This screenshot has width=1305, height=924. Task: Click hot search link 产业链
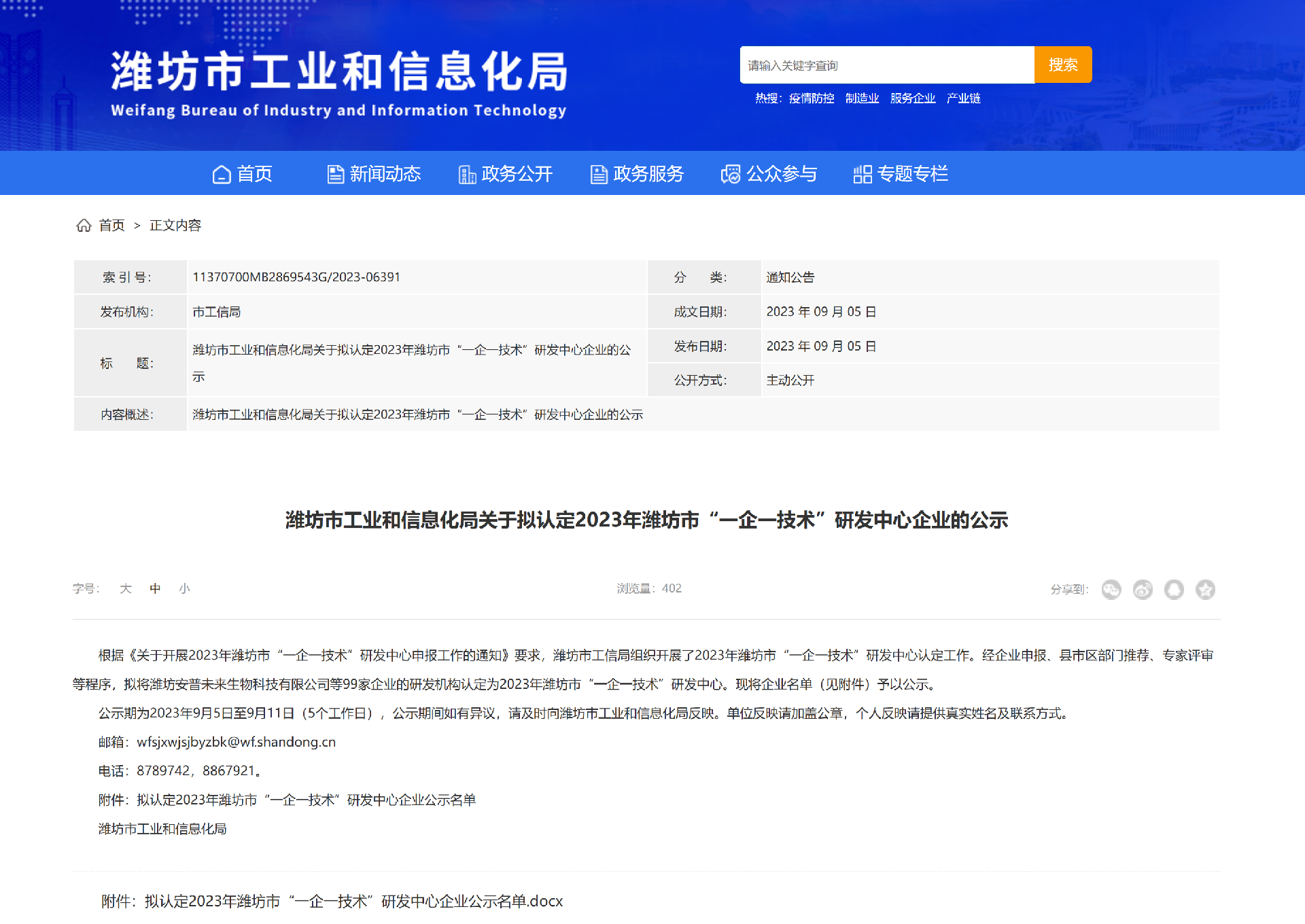(964, 99)
